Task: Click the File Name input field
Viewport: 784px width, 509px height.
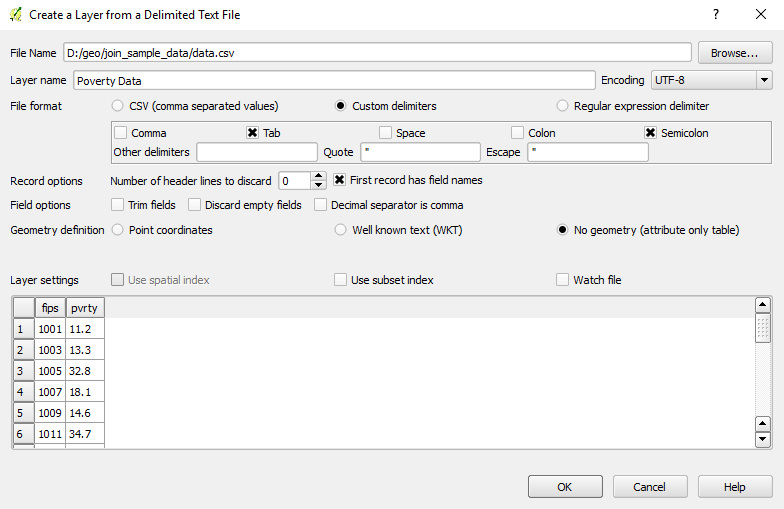Action: (x=378, y=52)
